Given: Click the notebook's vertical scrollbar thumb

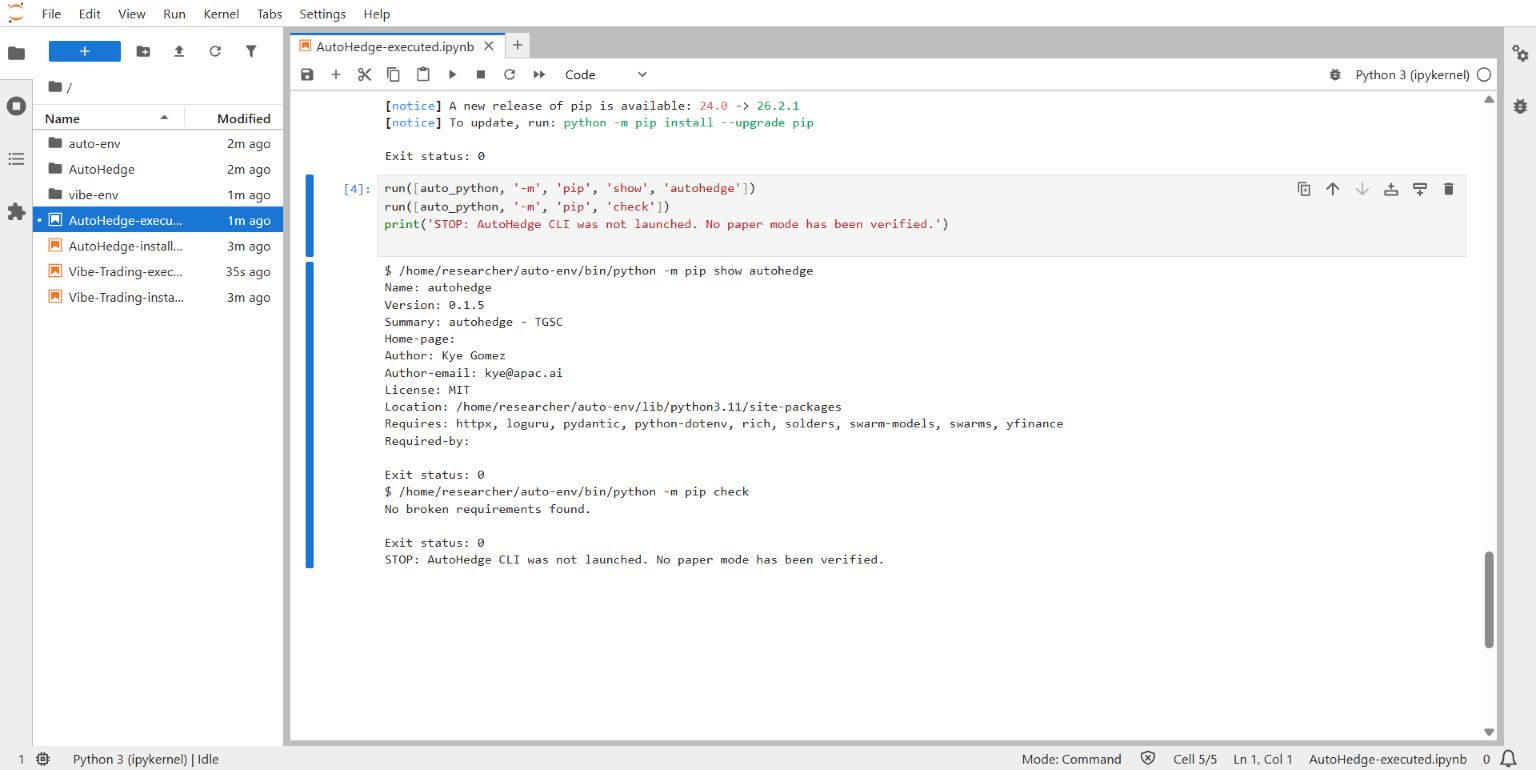Looking at the screenshot, I should tap(1490, 600).
